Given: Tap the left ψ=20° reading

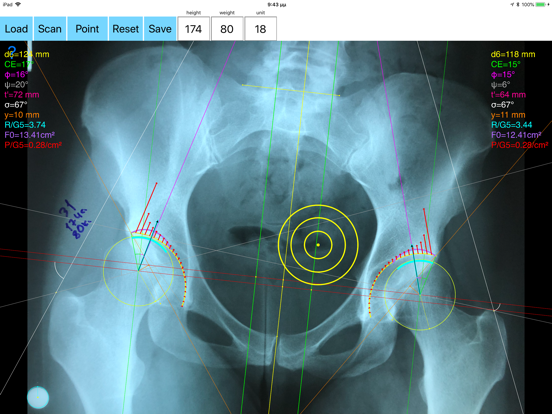Looking at the screenshot, I should [x=16, y=84].
